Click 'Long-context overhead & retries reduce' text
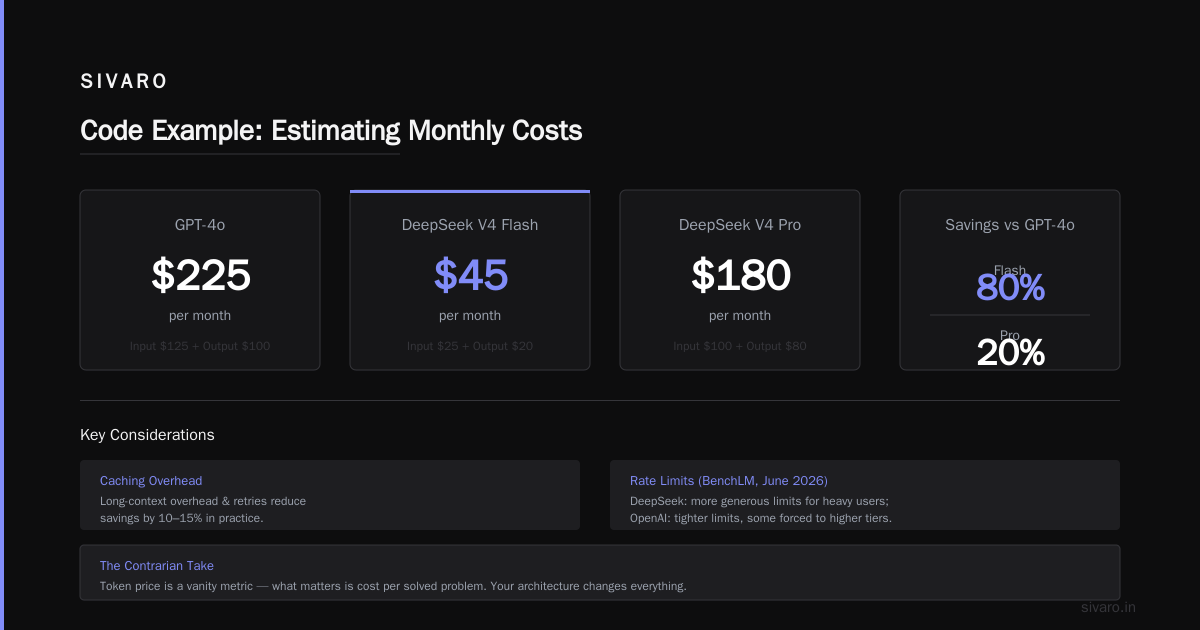This screenshot has height=630, width=1200. (x=203, y=501)
